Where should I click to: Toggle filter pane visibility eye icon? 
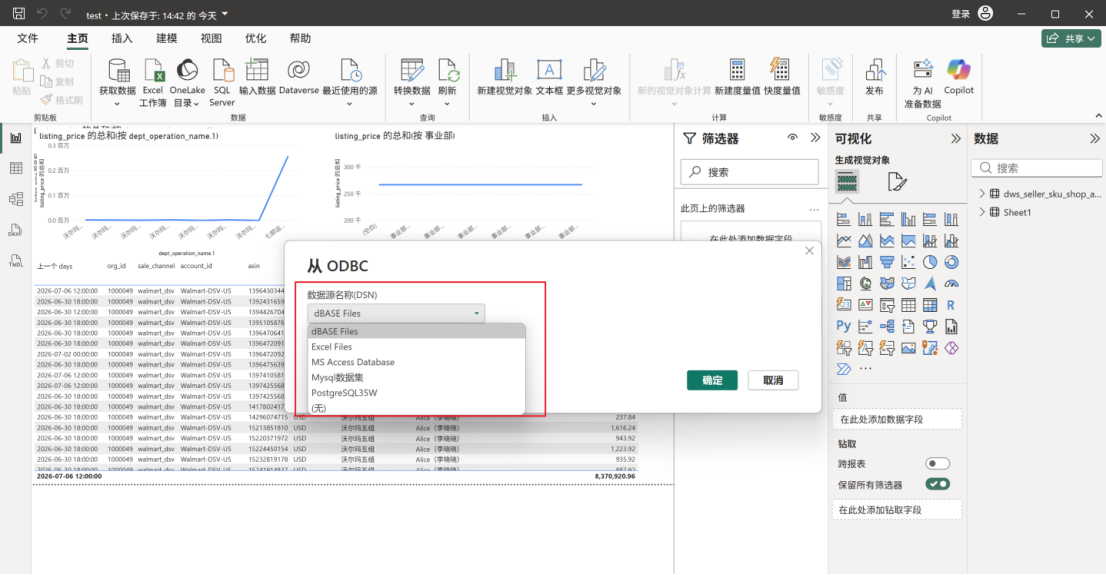coord(793,138)
